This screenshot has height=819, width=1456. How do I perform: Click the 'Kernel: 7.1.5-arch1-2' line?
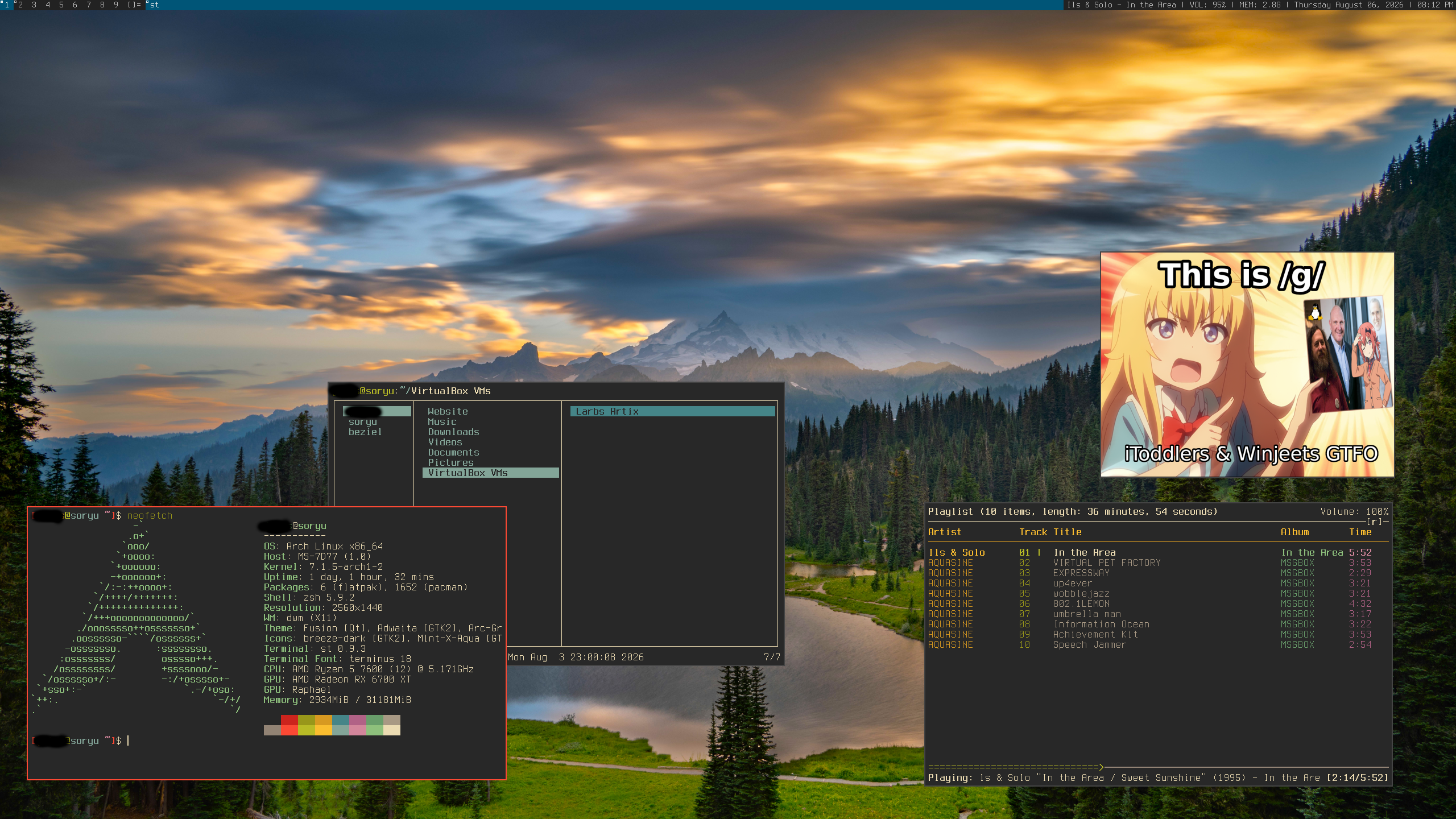(323, 566)
